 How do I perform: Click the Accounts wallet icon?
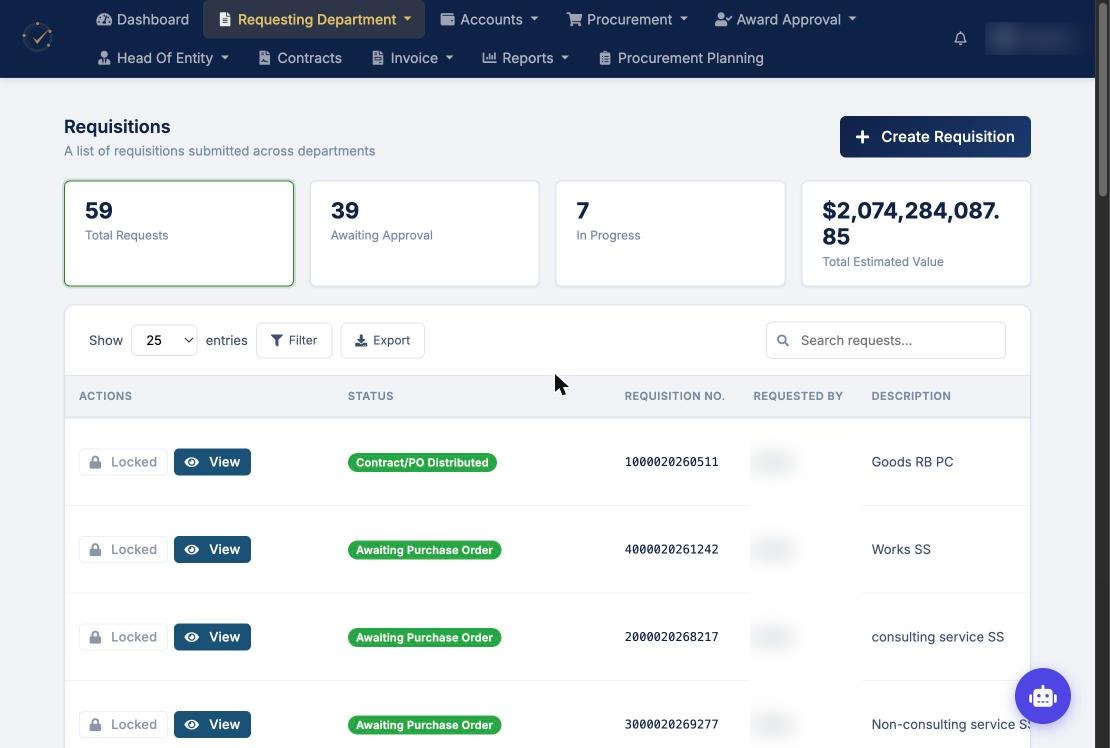pyautogui.click(x=447, y=19)
